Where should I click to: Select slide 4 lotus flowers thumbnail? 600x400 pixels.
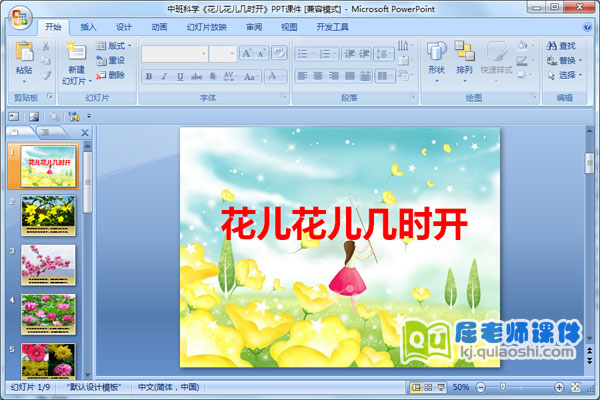click(48, 314)
